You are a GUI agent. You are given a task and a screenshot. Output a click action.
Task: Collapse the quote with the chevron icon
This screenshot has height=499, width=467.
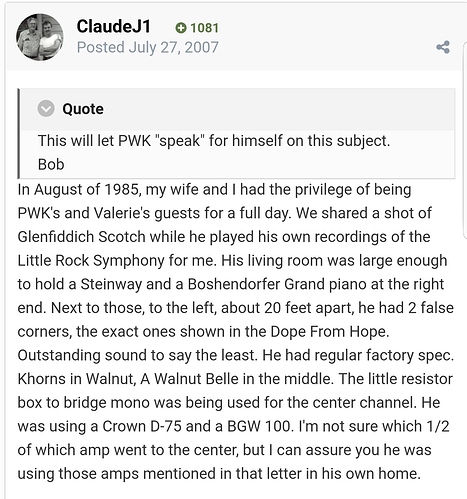[46, 108]
